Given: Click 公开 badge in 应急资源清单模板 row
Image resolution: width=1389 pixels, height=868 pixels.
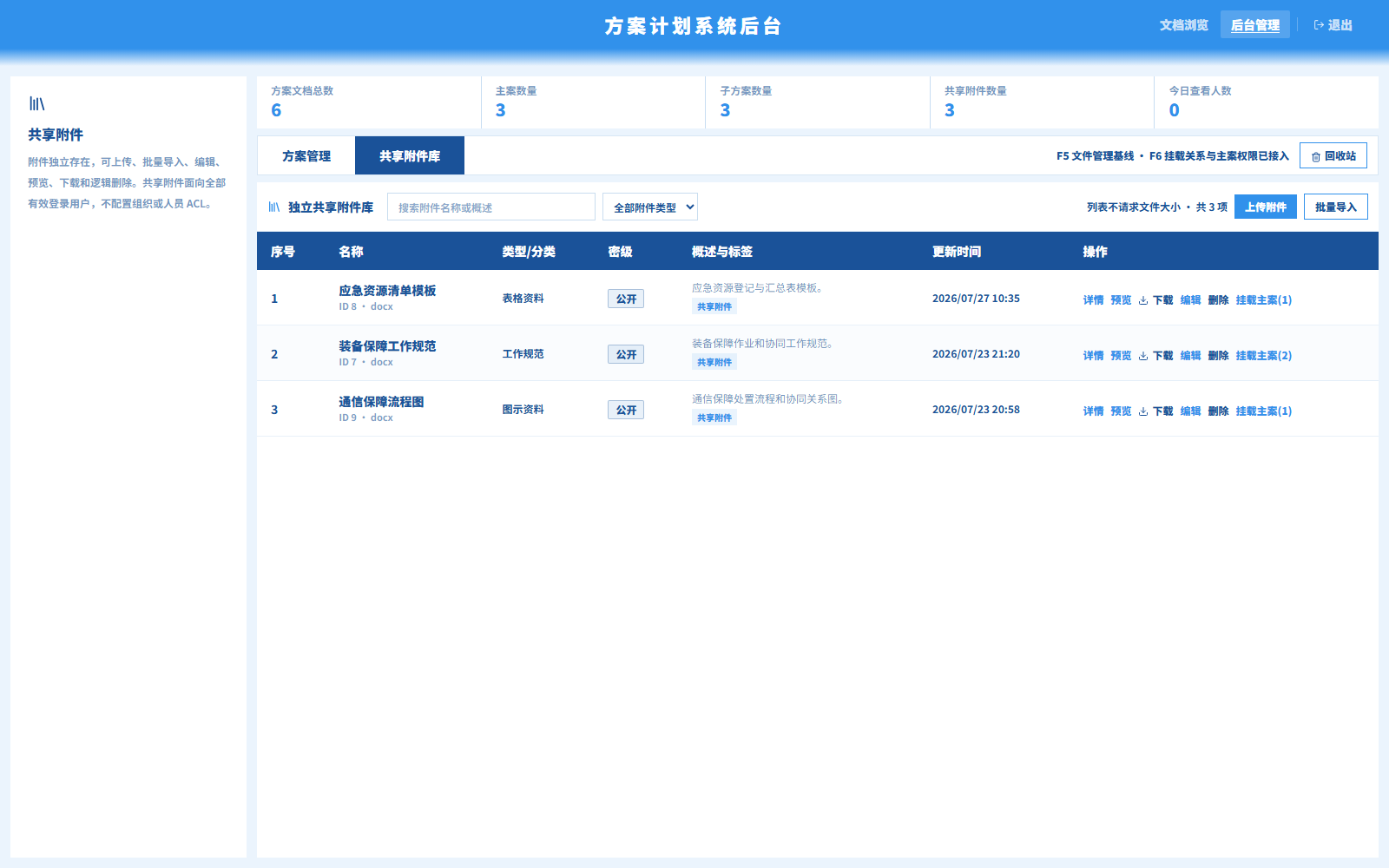Looking at the screenshot, I should click(x=626, y=299).
